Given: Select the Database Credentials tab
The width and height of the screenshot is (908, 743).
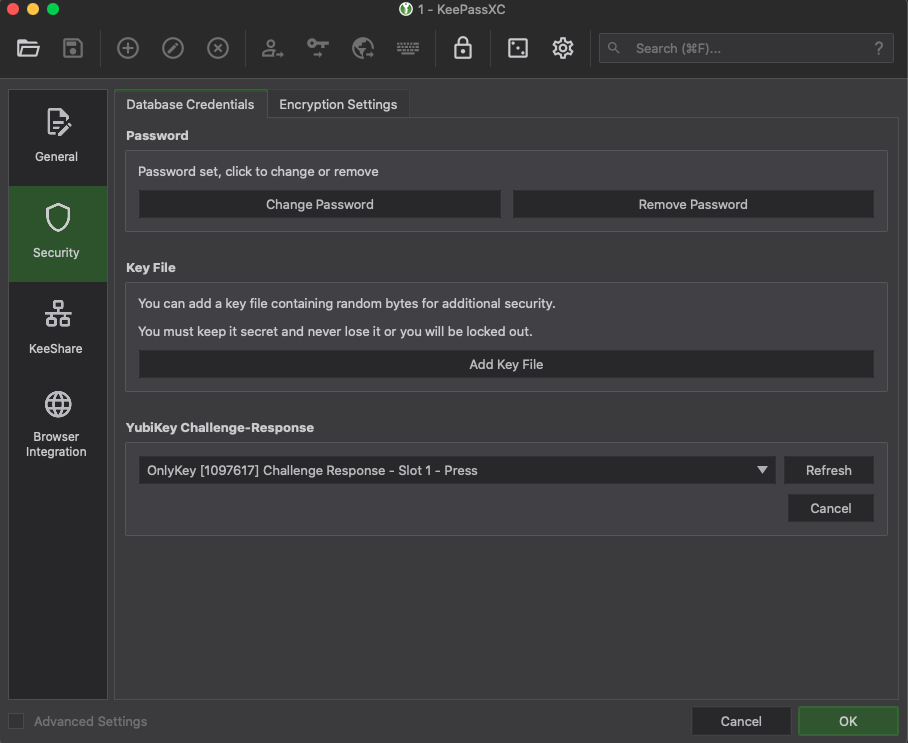Looking at the screenshot, I should [x=191, y=104].
